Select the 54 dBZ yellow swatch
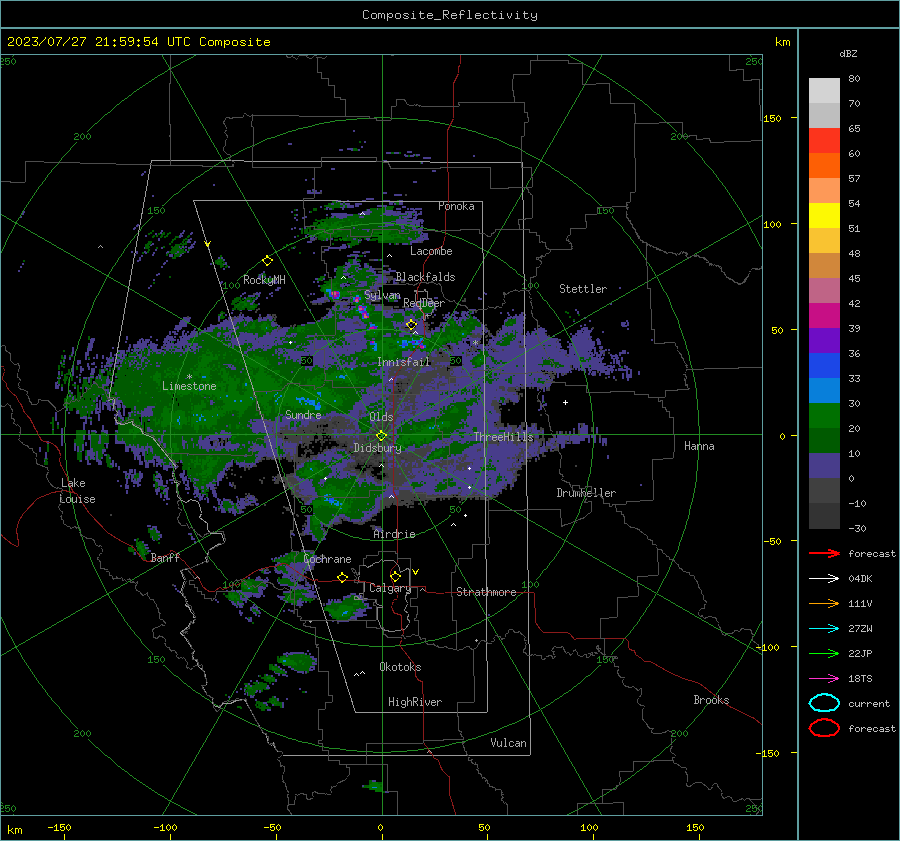900x841 pixels. pos(824,215)
